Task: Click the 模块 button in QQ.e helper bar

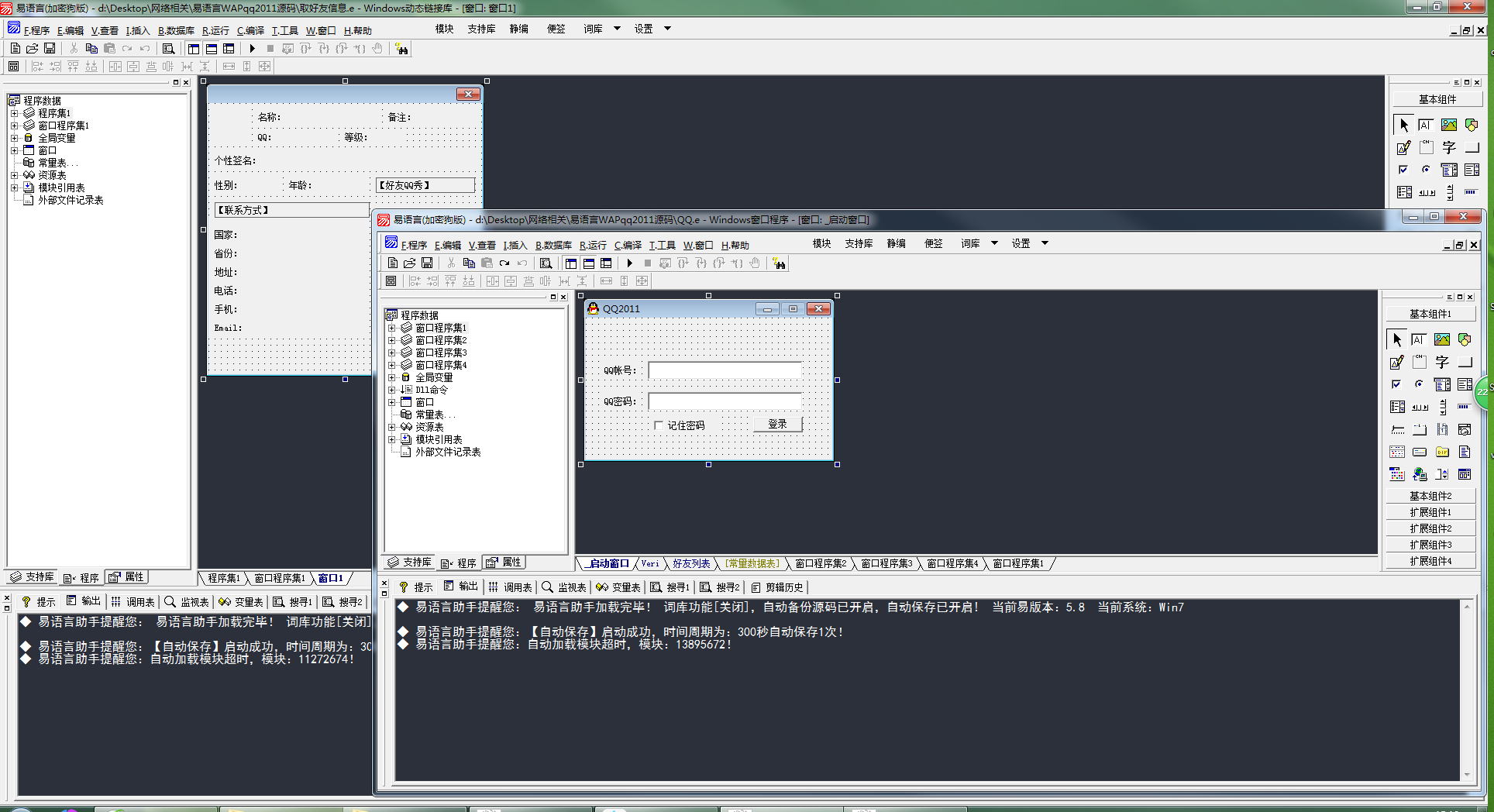Action: pyautogui.click(x=821, y=243)
